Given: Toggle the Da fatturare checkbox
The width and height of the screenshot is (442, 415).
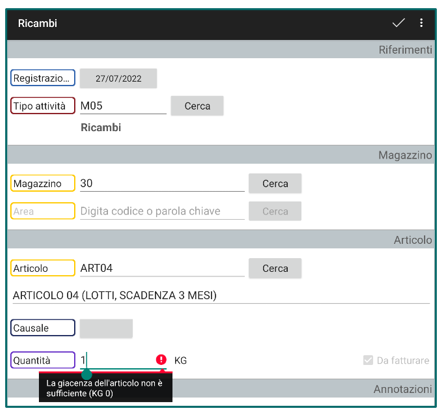Looking at the screenshot, I should point(368,360).
